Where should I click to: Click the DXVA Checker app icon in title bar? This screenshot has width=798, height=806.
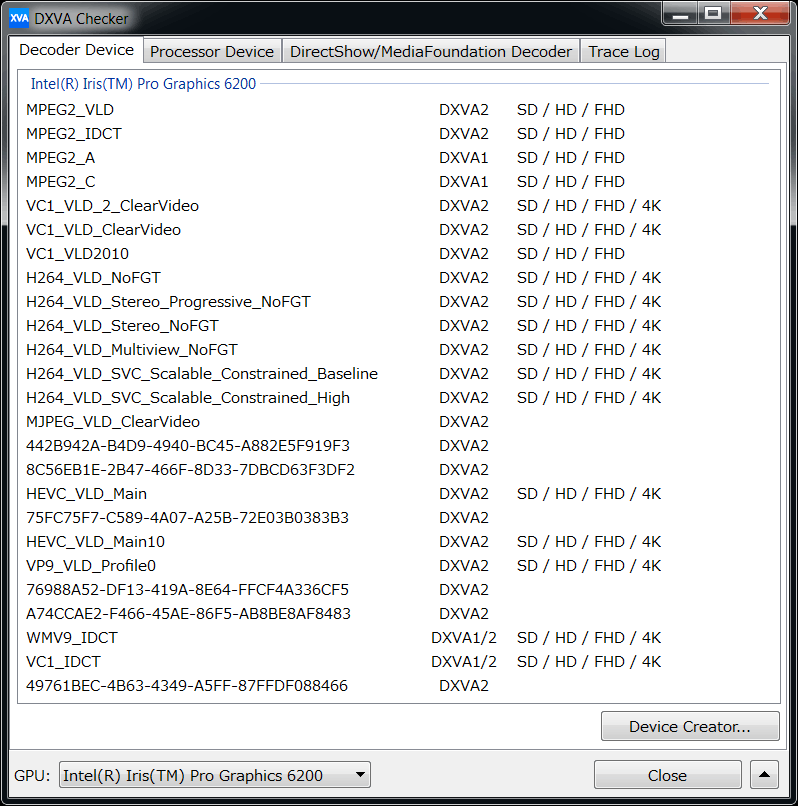click(x=19, y=19)
